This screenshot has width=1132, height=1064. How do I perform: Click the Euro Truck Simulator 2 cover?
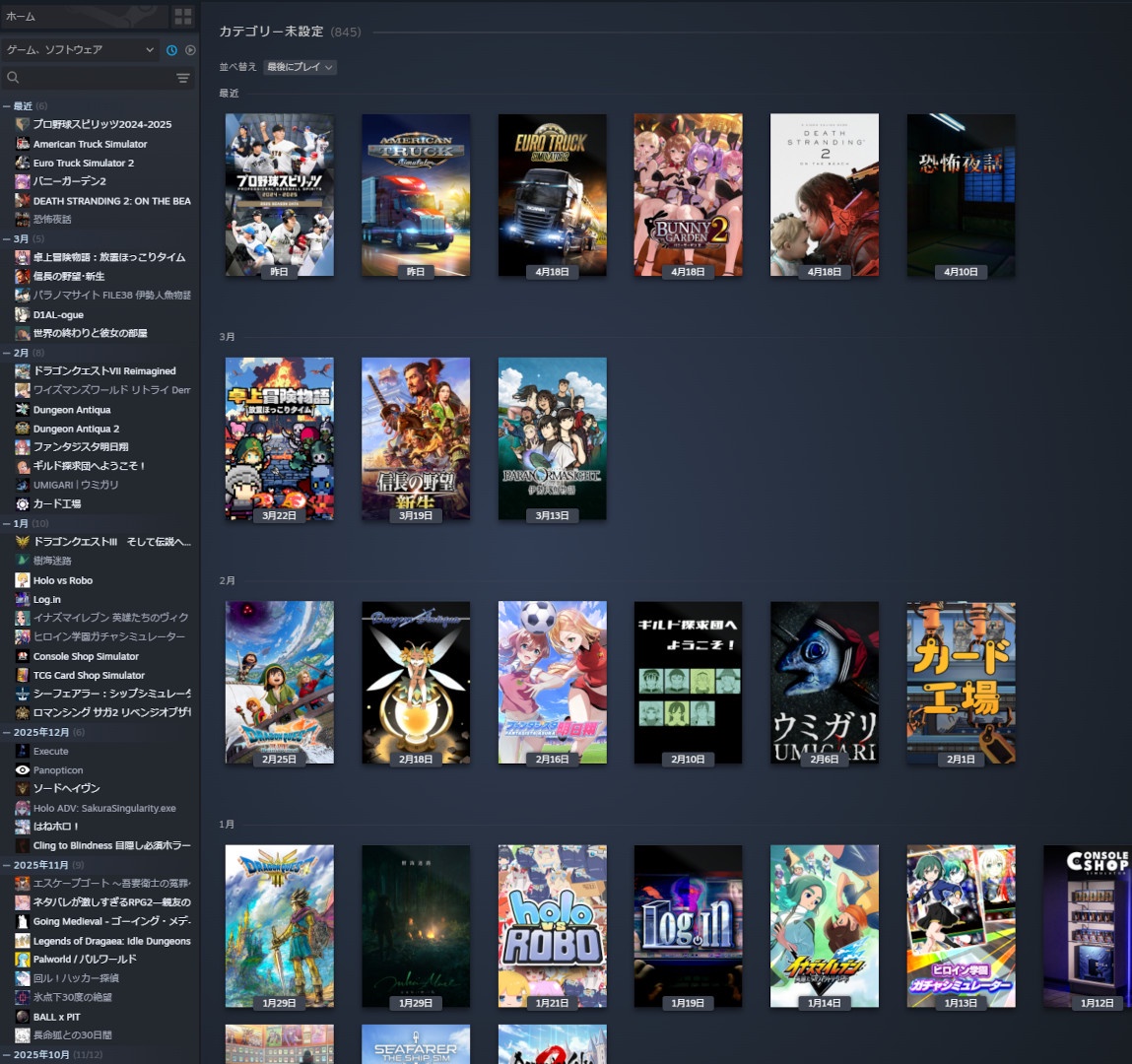coord(552,195)
